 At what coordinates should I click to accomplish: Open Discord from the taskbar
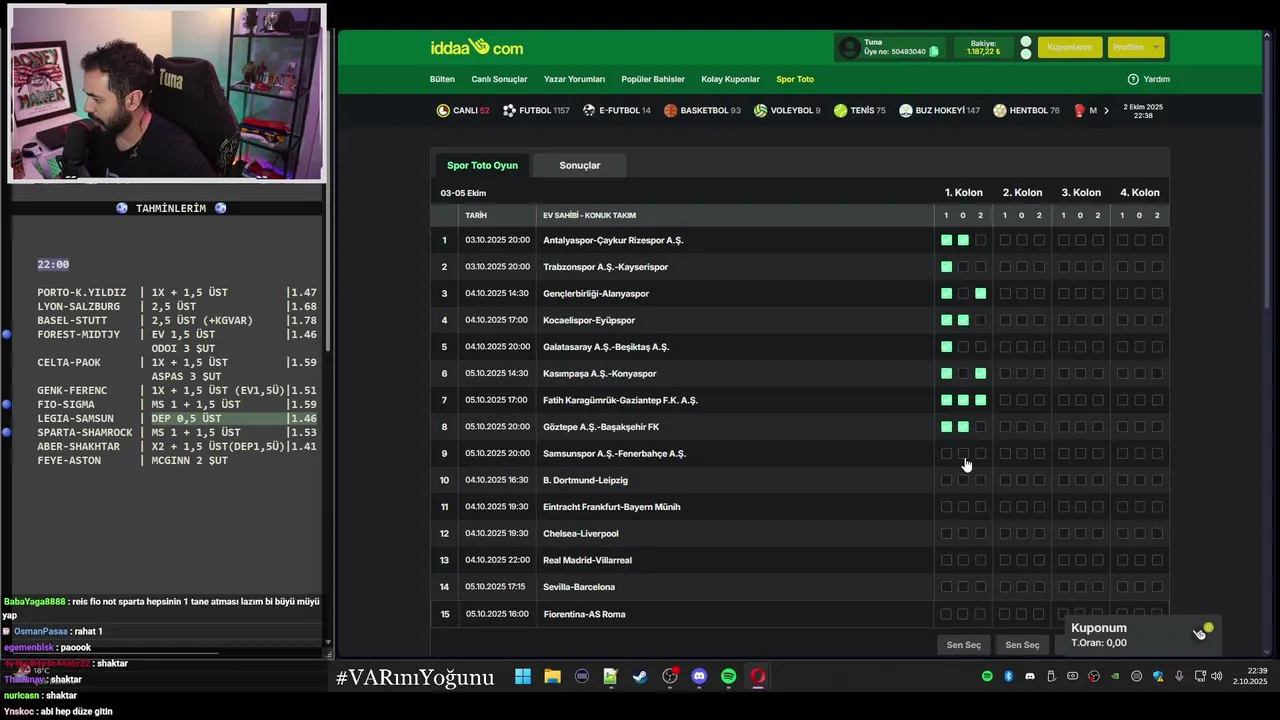tap(699, 677)
